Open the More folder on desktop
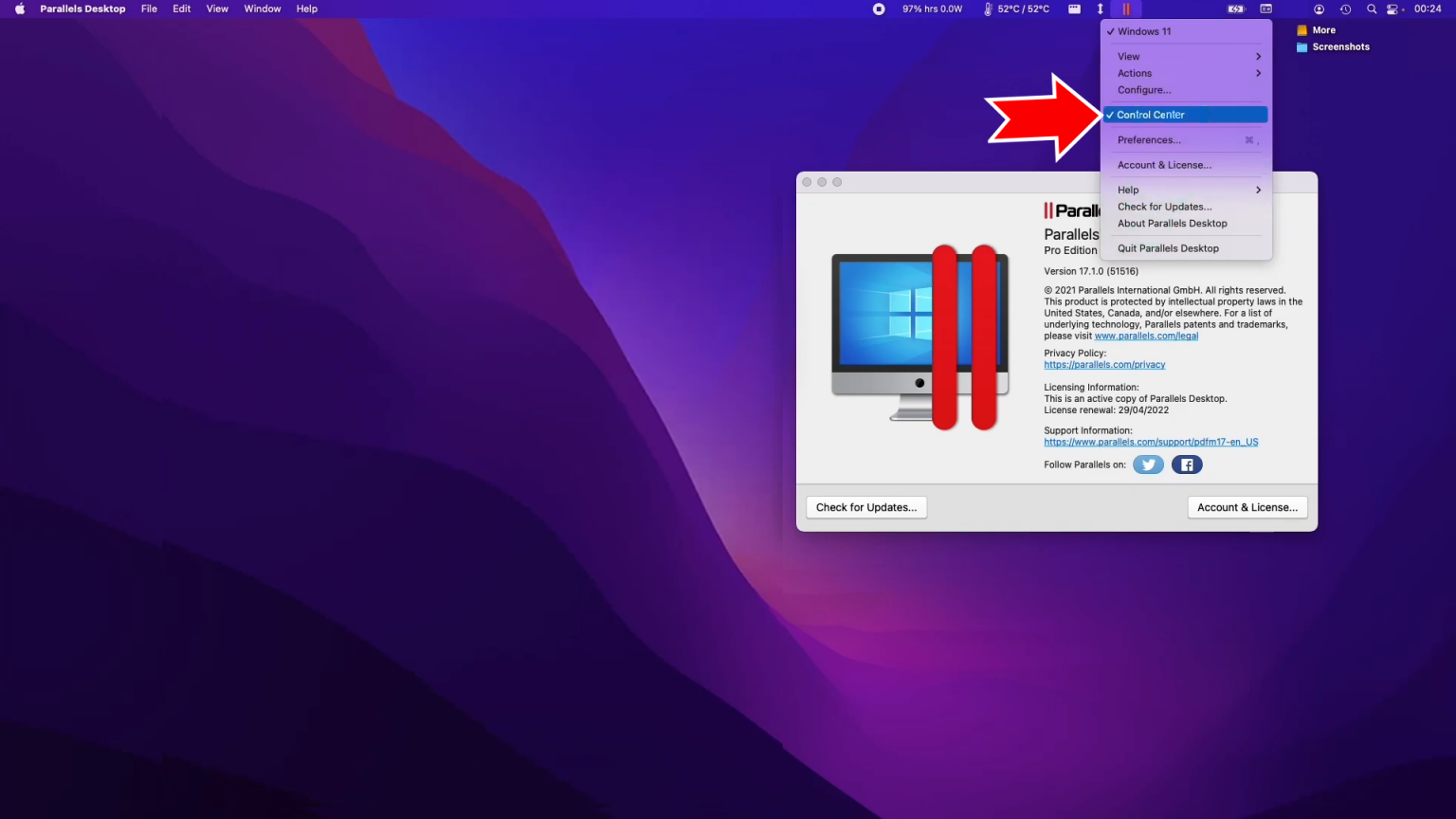1456x819 pixels. pyautogui.click(x=1316, y=30)
